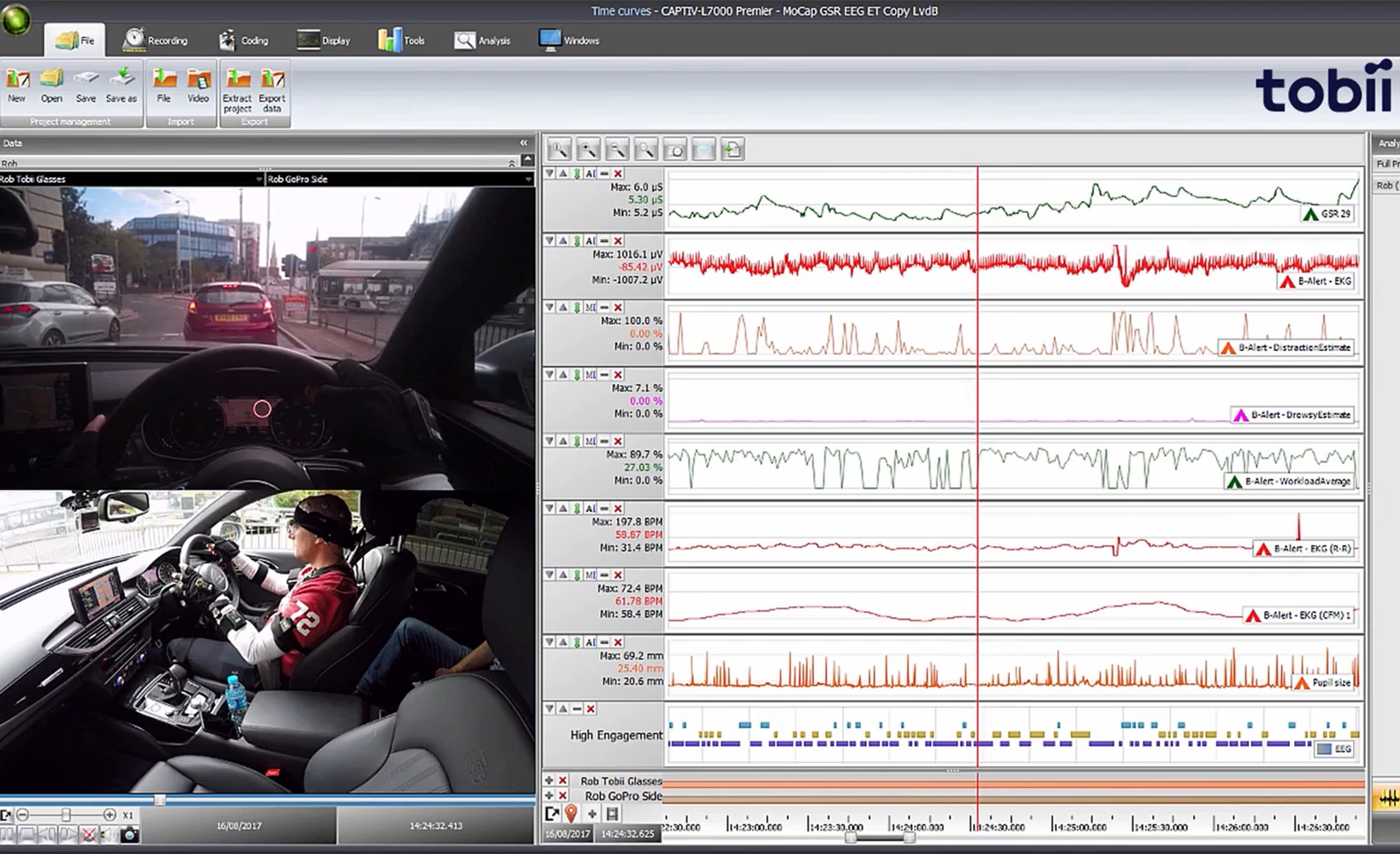Image resolution: width=1400 pixels, height=854 pixels.
Task: Select zoom reset magnifier in curves toolbar
Action: coord(558,149)
